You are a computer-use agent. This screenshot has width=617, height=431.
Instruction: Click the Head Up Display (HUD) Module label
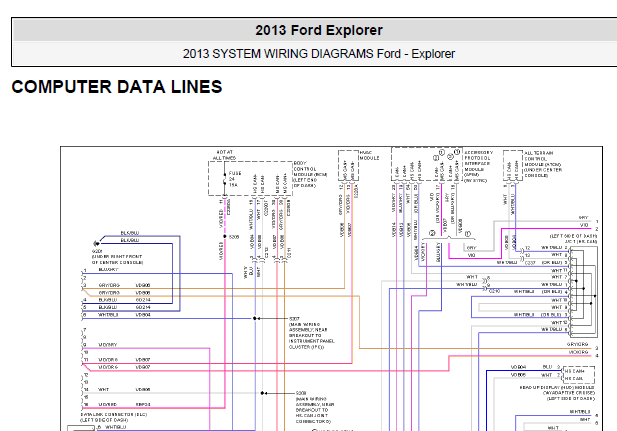557,393
